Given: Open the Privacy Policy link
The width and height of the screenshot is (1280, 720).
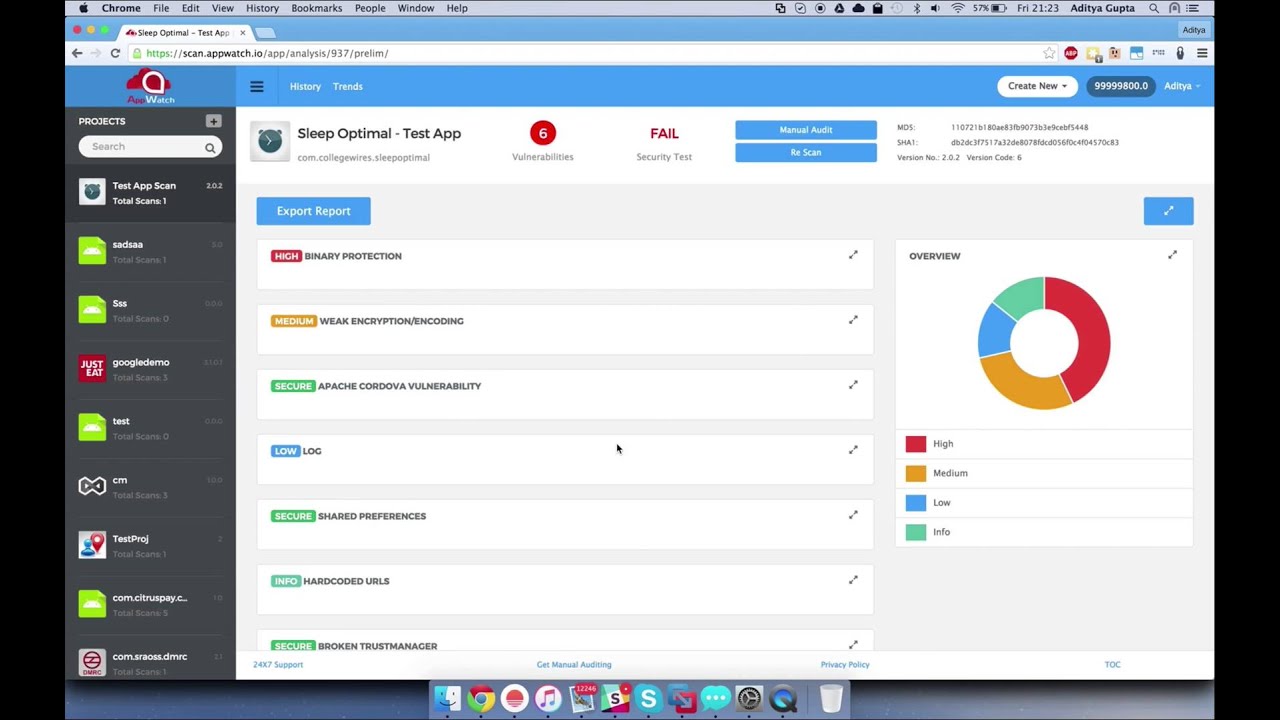Looking at the screenshot, I should 845,664.
